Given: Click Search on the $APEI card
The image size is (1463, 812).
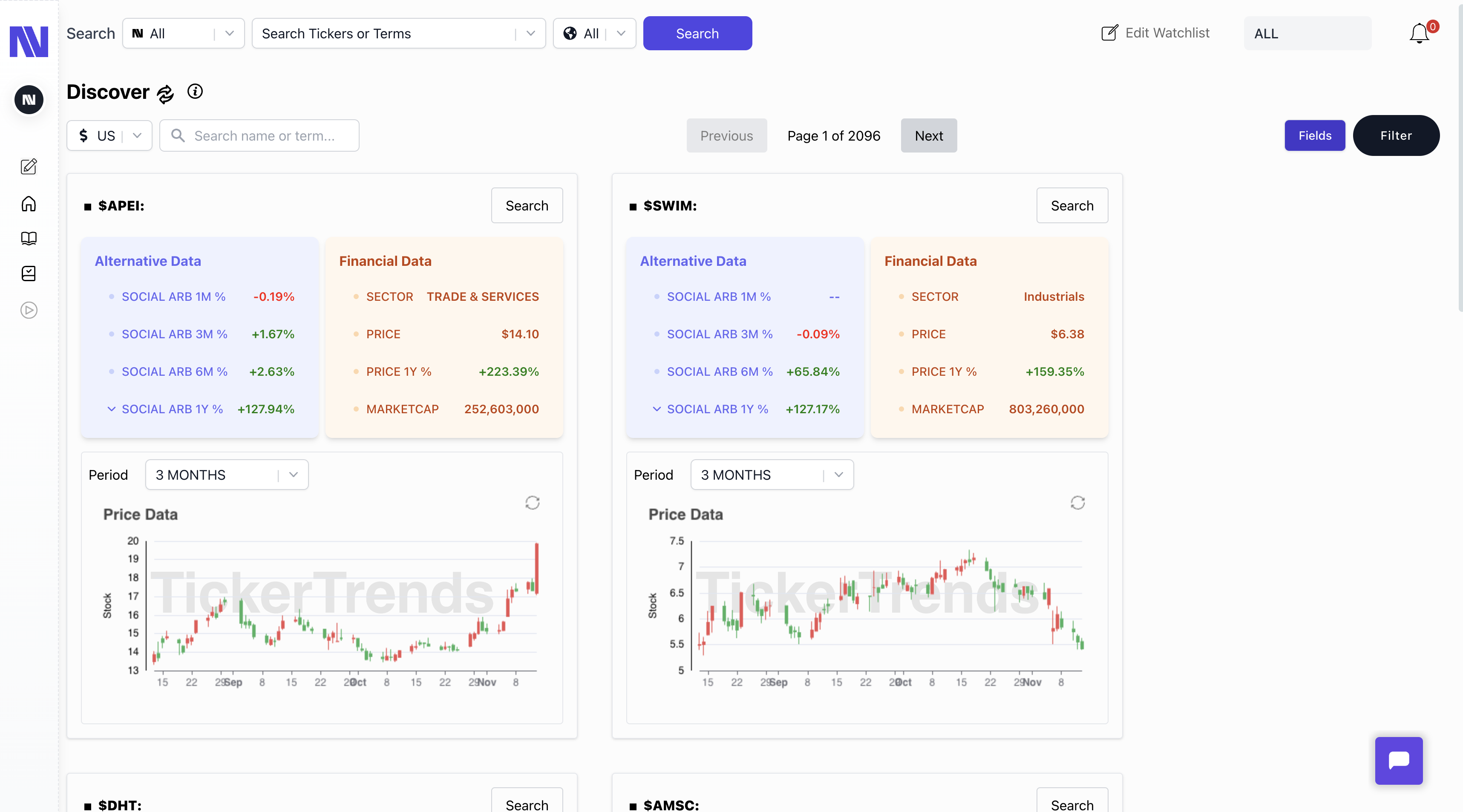Looking at the screenshot, I should pos(527,205).
